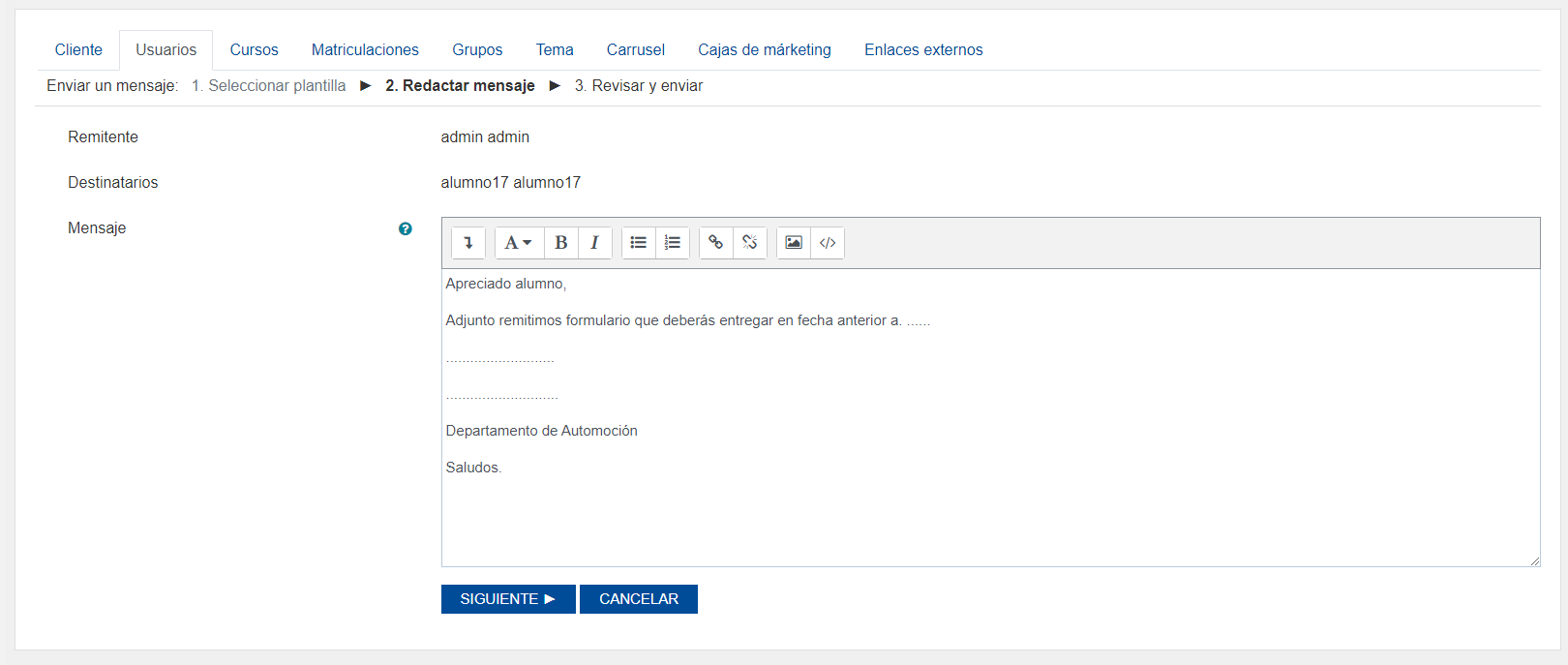Switch editor to HTML source view
Image resolution: width=1568 pixels, height=665 pixels.
(x=828, y=243)
